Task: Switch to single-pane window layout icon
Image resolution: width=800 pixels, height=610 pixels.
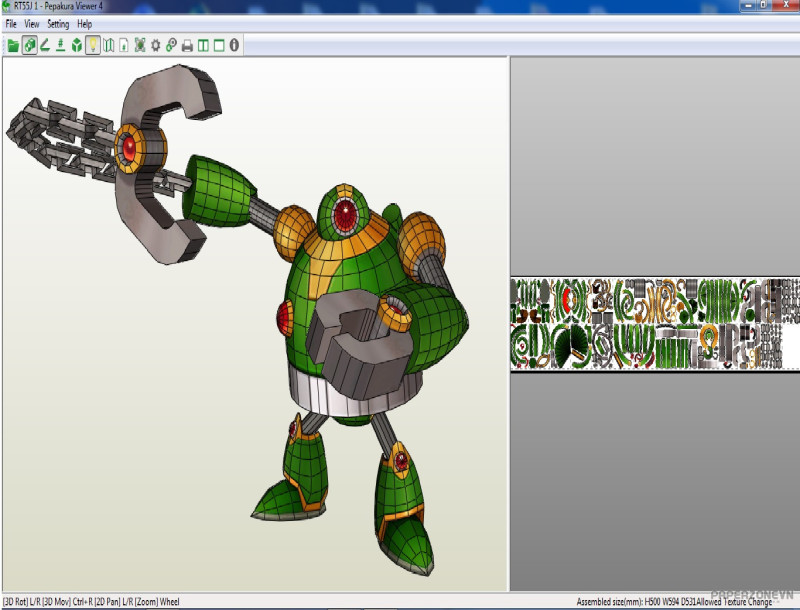Action: tap(218, 45)
